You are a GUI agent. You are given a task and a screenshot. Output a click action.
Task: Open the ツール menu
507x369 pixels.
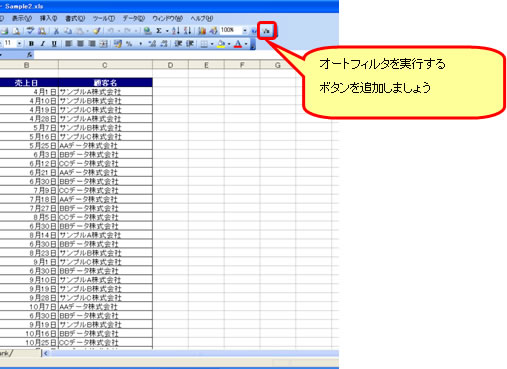click(104, 18)
